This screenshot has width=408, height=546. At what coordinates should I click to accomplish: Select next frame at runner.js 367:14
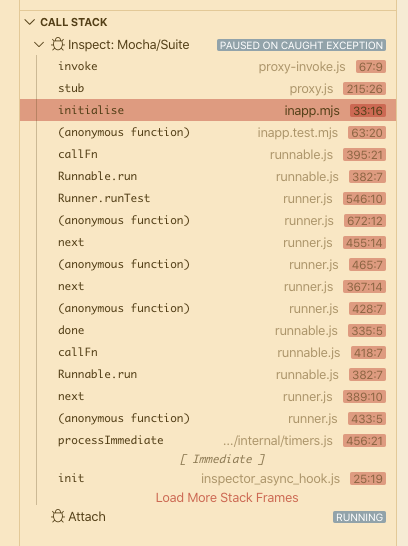pyautogui.click(x=208, y=287)
